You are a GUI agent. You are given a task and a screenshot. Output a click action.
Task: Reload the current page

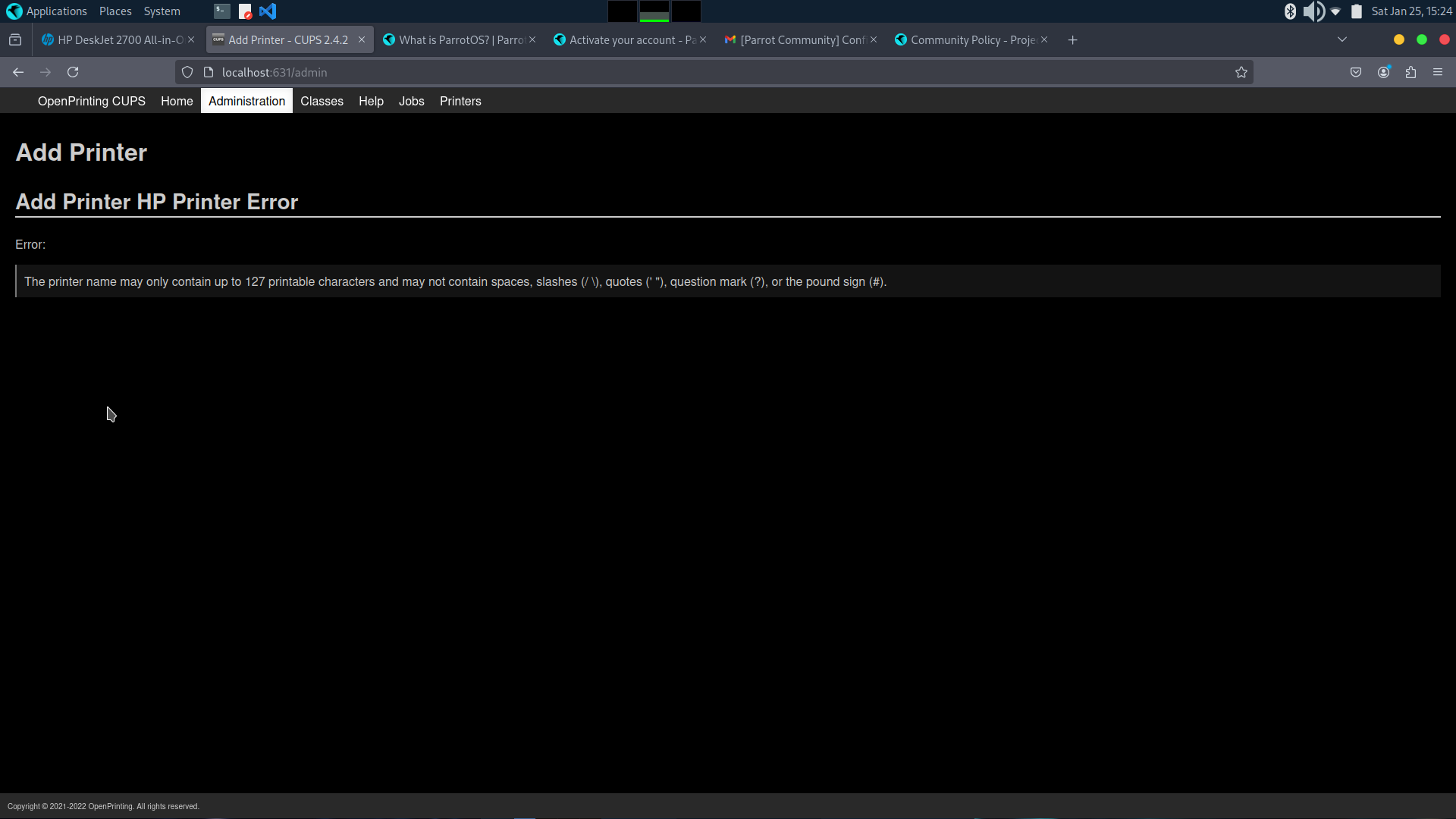pyautogui.click(x=73, y=73)
